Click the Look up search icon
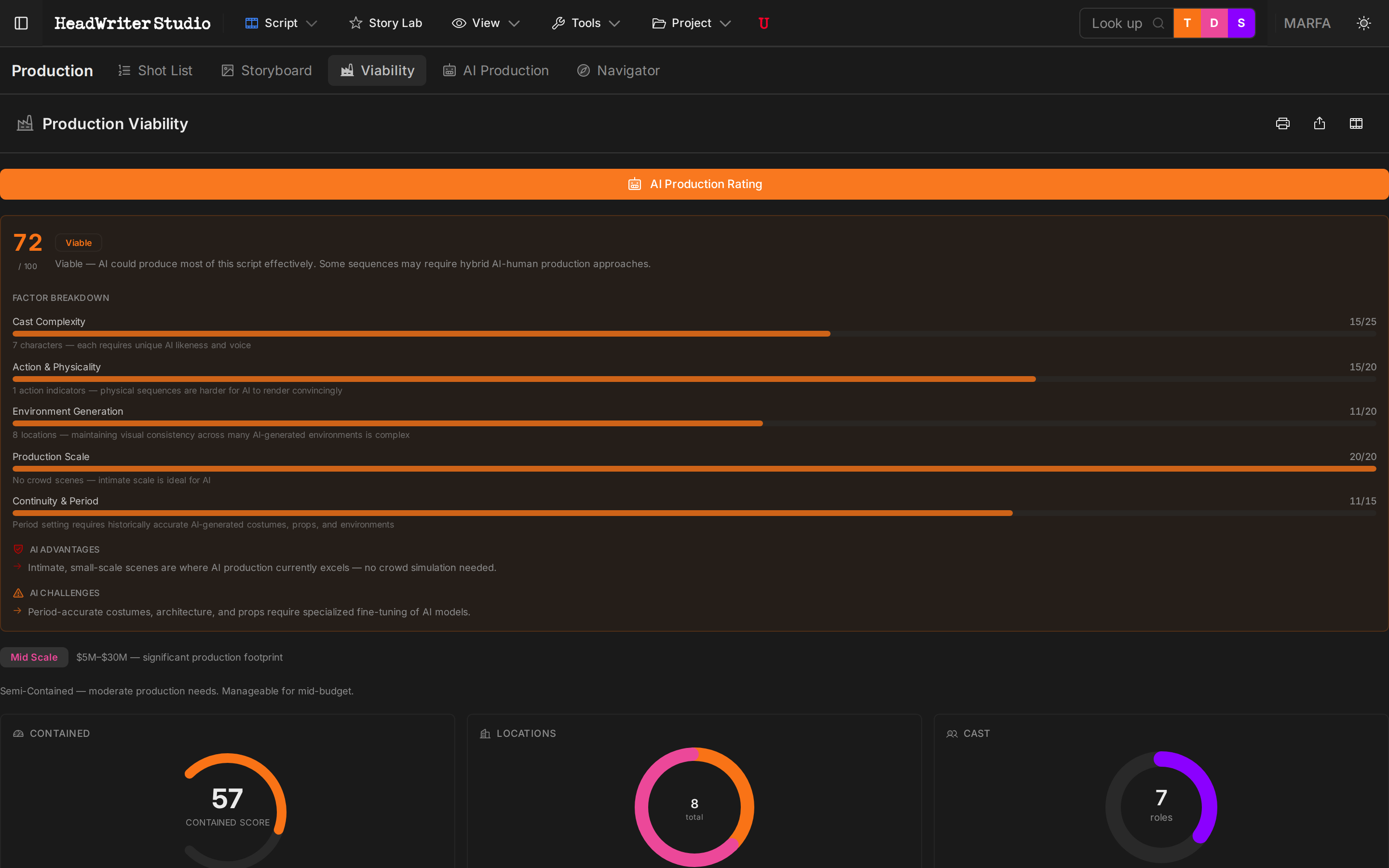The height and width of the screenshot is (868, 1389). pos(1158,23)
